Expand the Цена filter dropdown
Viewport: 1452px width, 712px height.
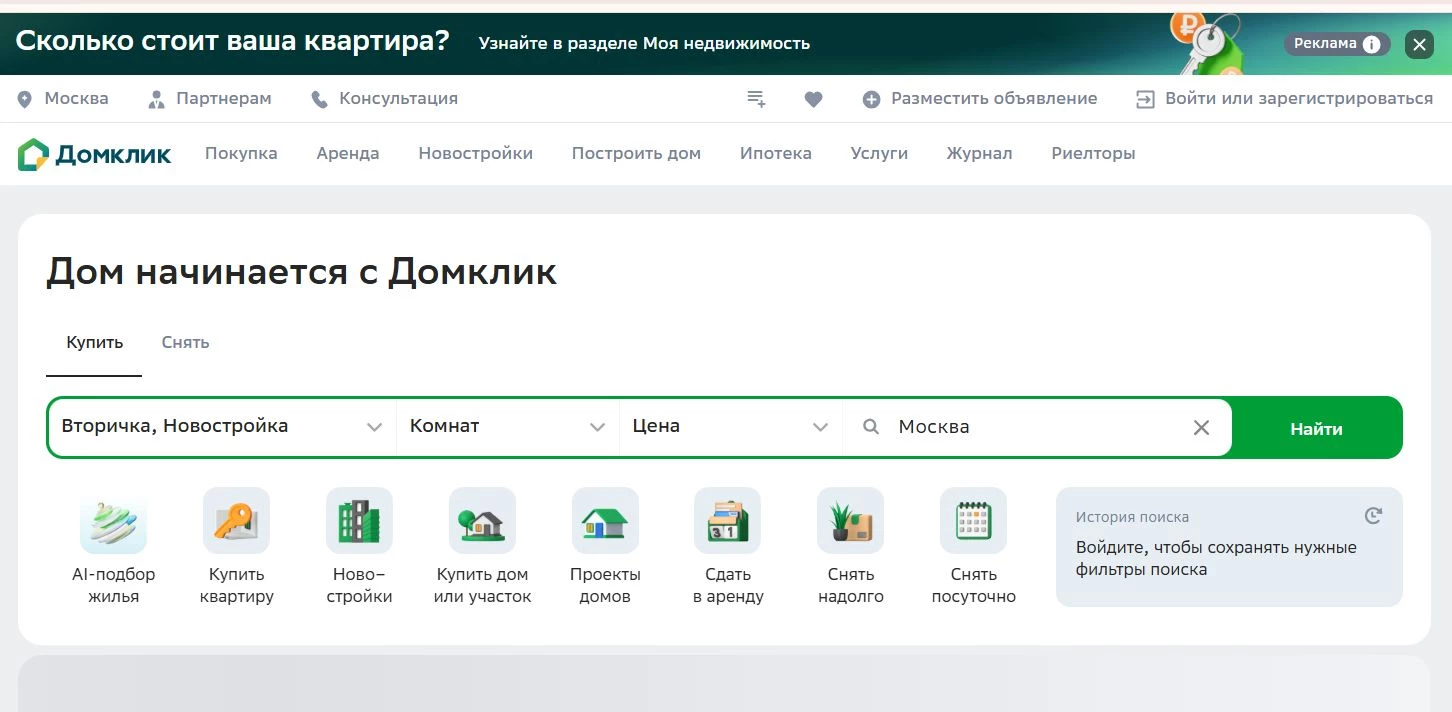(x=821, y=427)
